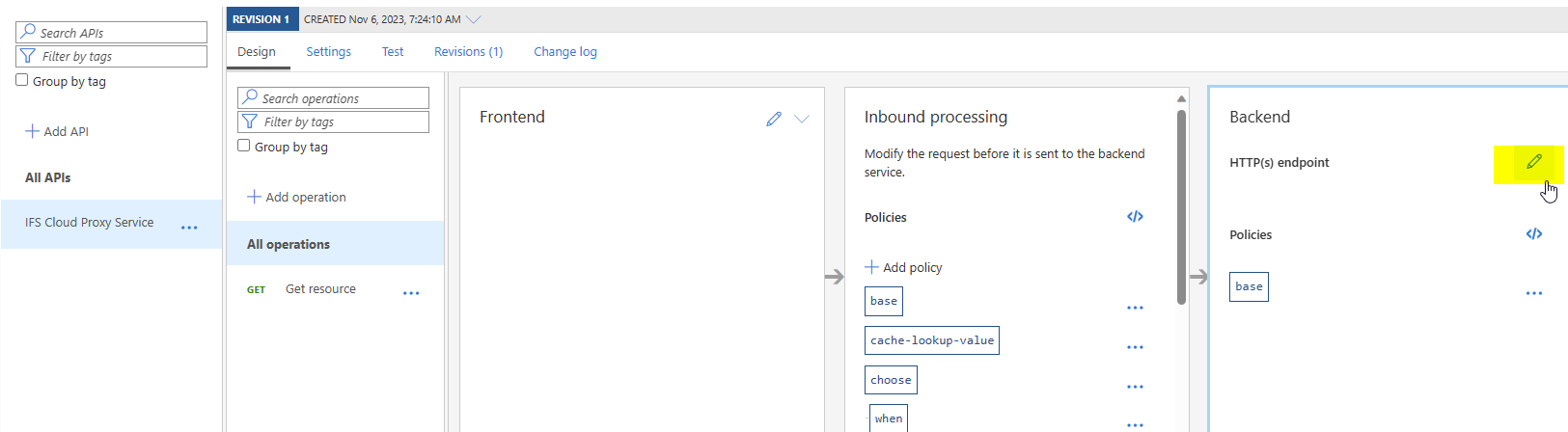The height and width of the screenshot is (432, 1568).
Task: Click the Frontend edit pencil icon
Action: pos(773,119)
